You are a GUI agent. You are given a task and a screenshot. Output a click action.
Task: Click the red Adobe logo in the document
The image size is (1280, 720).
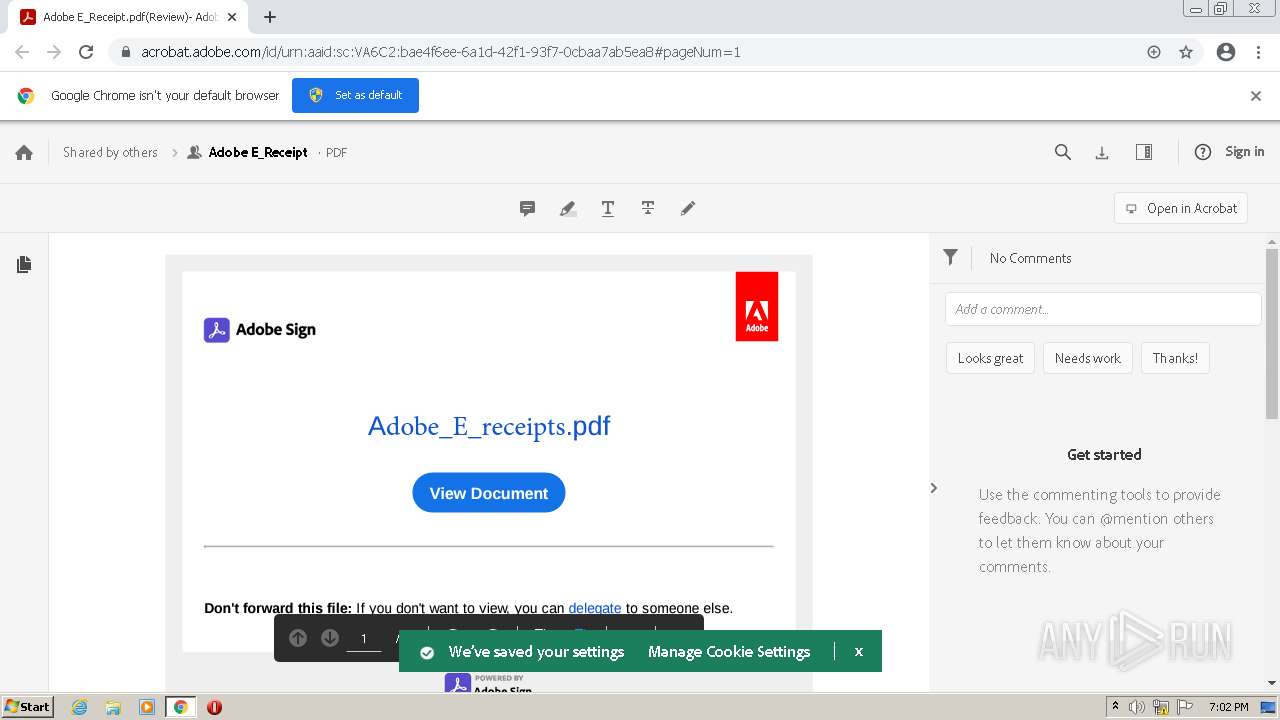pyautogui.click(x=757, y=306)
